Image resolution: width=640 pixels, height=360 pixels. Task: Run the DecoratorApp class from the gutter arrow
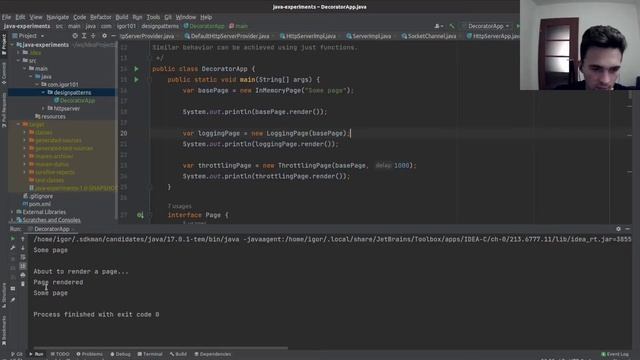click(x=136, y=69)
